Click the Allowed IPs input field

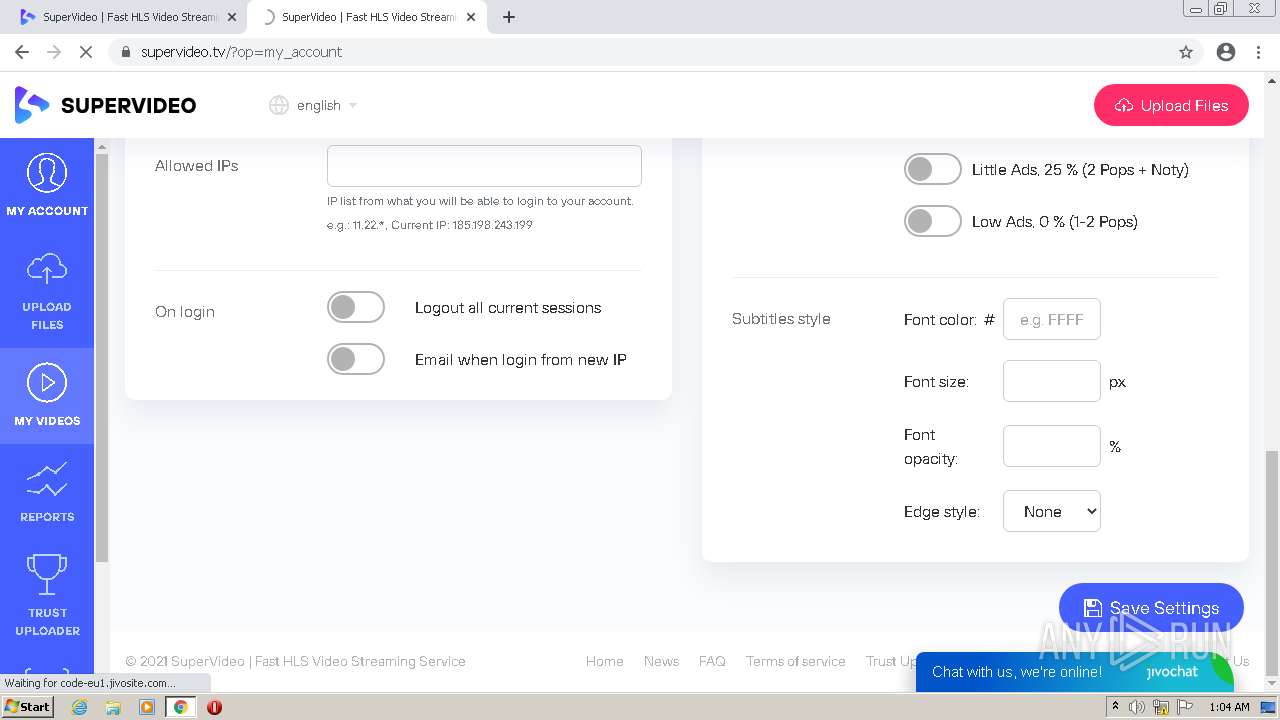point(484,166)
